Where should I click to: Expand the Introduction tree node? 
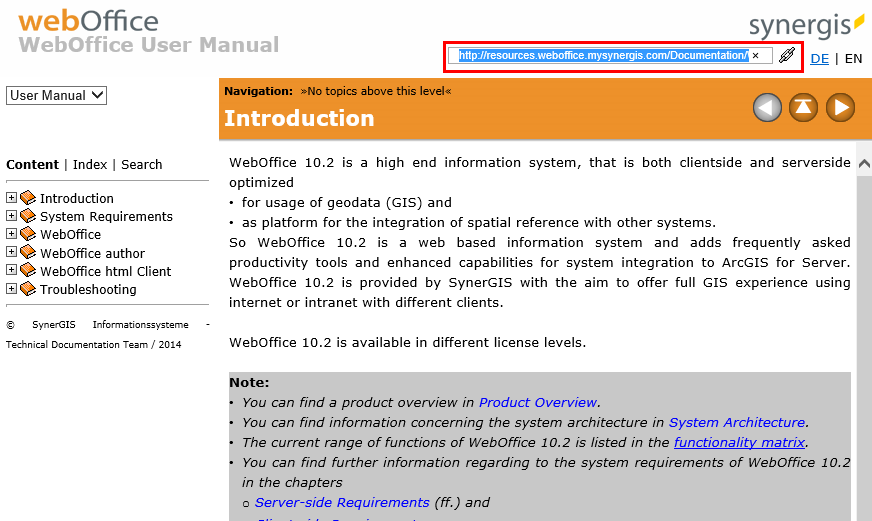point(11,197)
